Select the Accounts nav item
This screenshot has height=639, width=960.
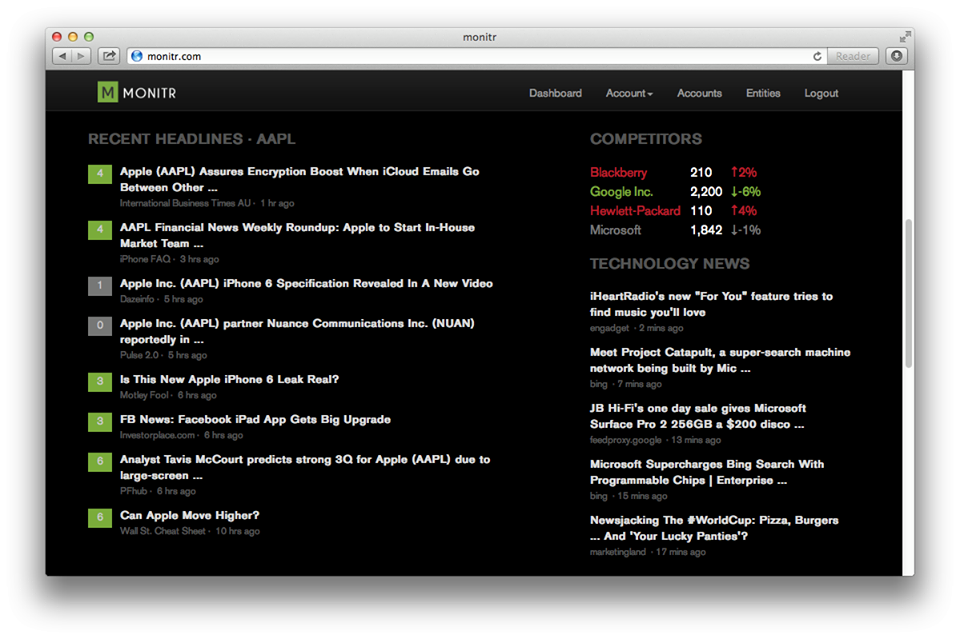(x=699, y=93)
